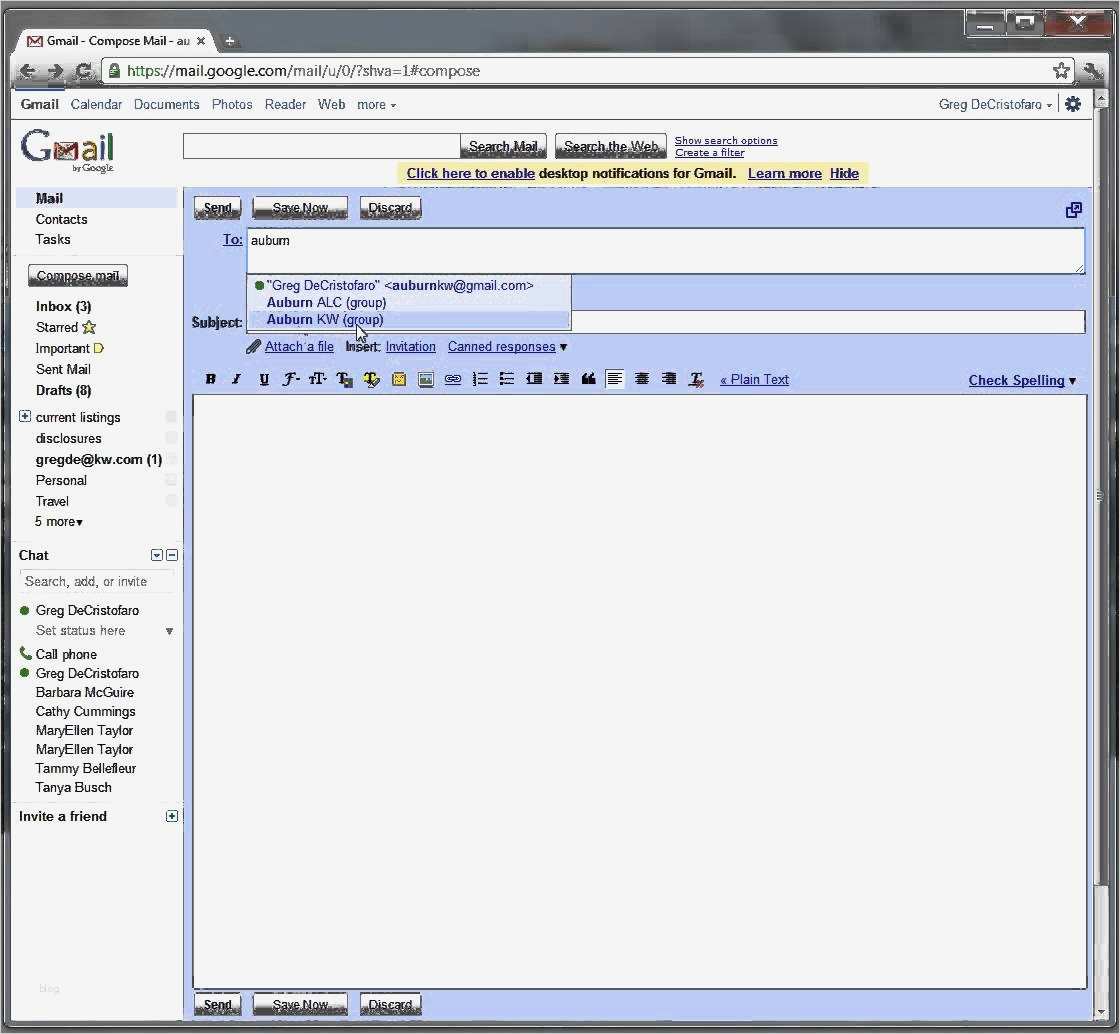
Task: Click the insert link icon
Action: (453, 379)
